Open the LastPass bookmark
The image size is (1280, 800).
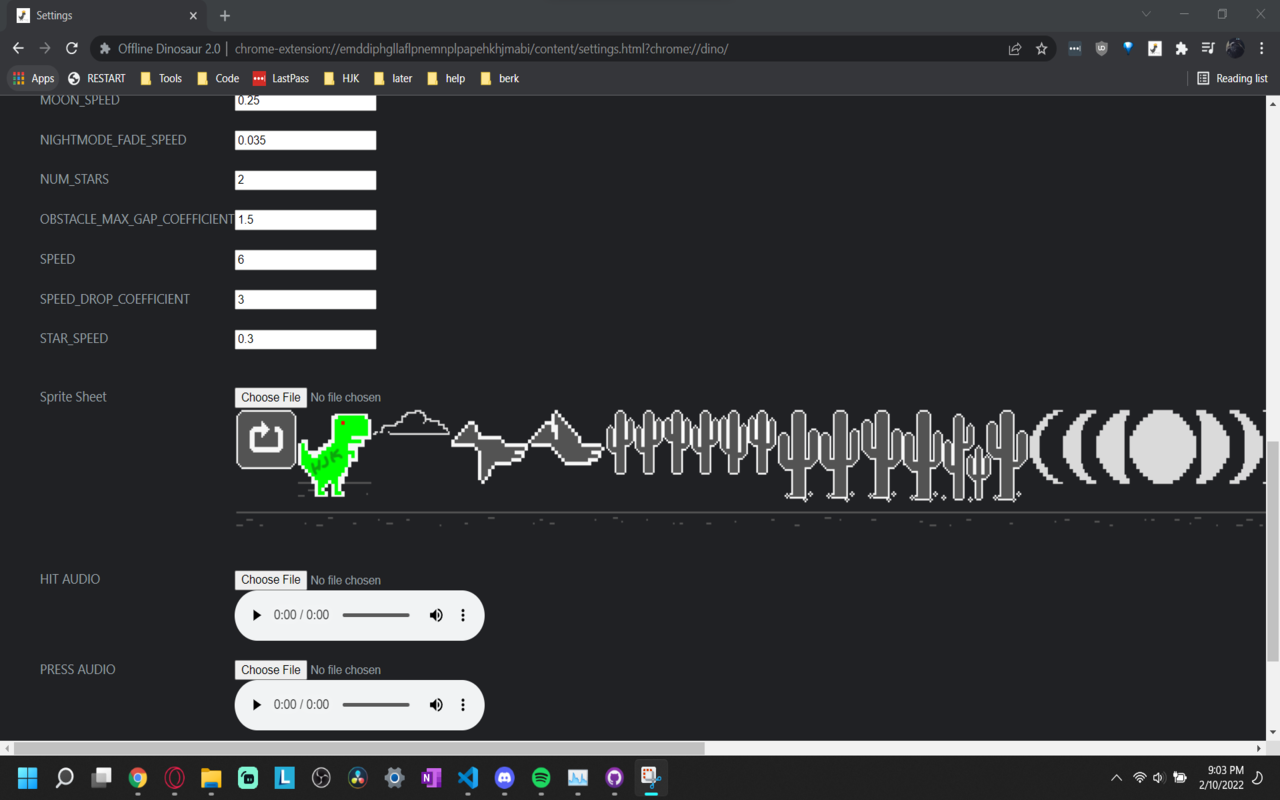(x=281, y=78)
